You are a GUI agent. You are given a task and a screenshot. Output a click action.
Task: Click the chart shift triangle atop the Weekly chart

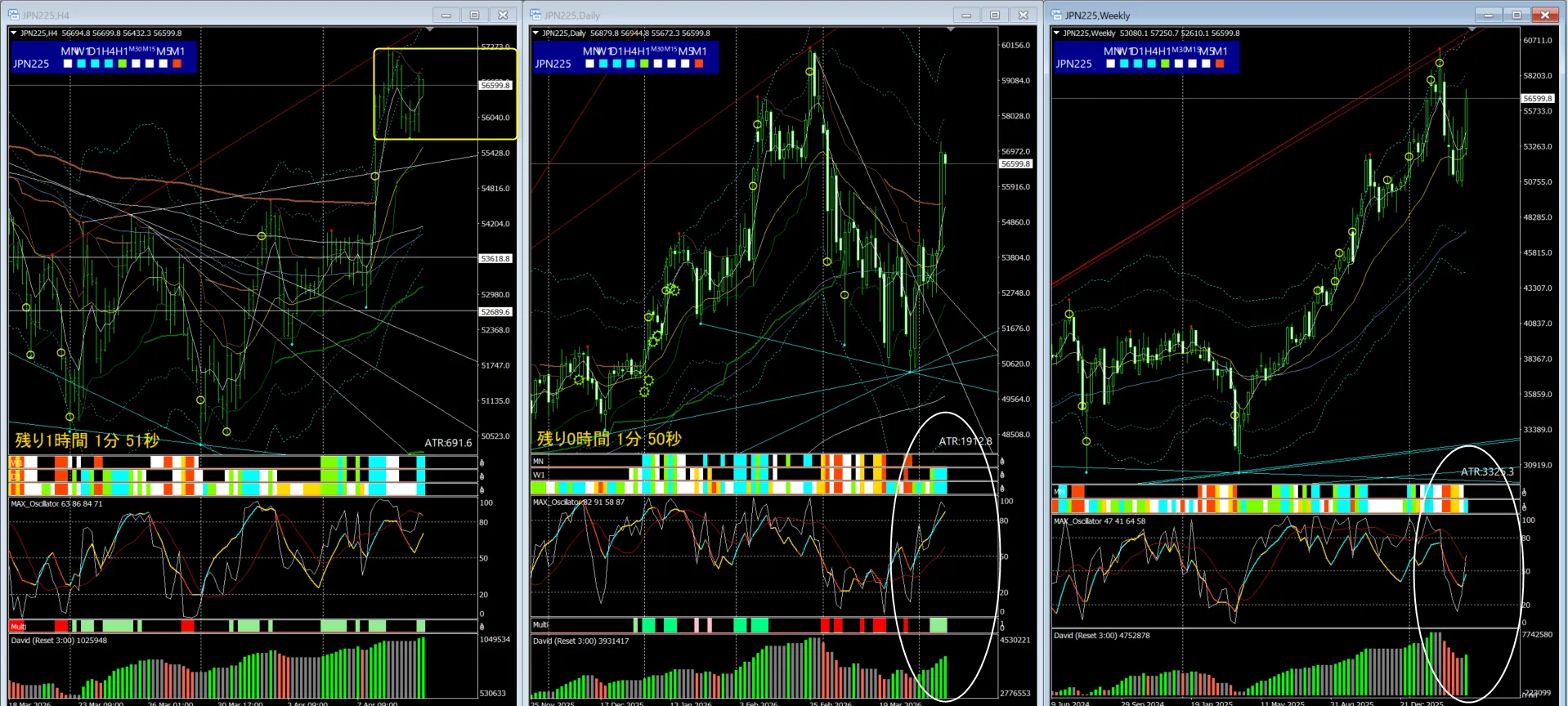[1472, 29]
